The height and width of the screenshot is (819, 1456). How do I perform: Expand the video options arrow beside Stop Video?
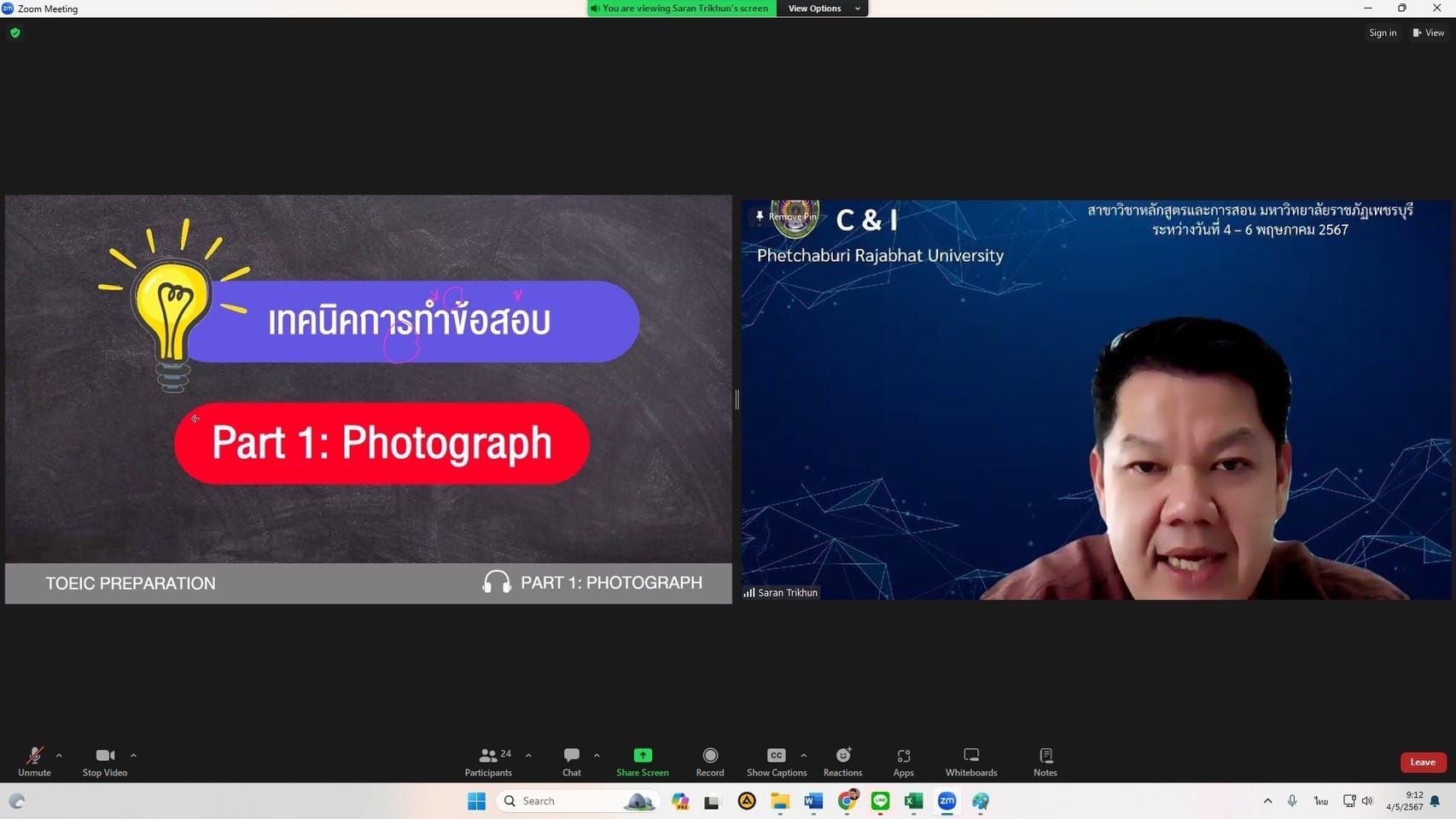click(x=133, y=755)
